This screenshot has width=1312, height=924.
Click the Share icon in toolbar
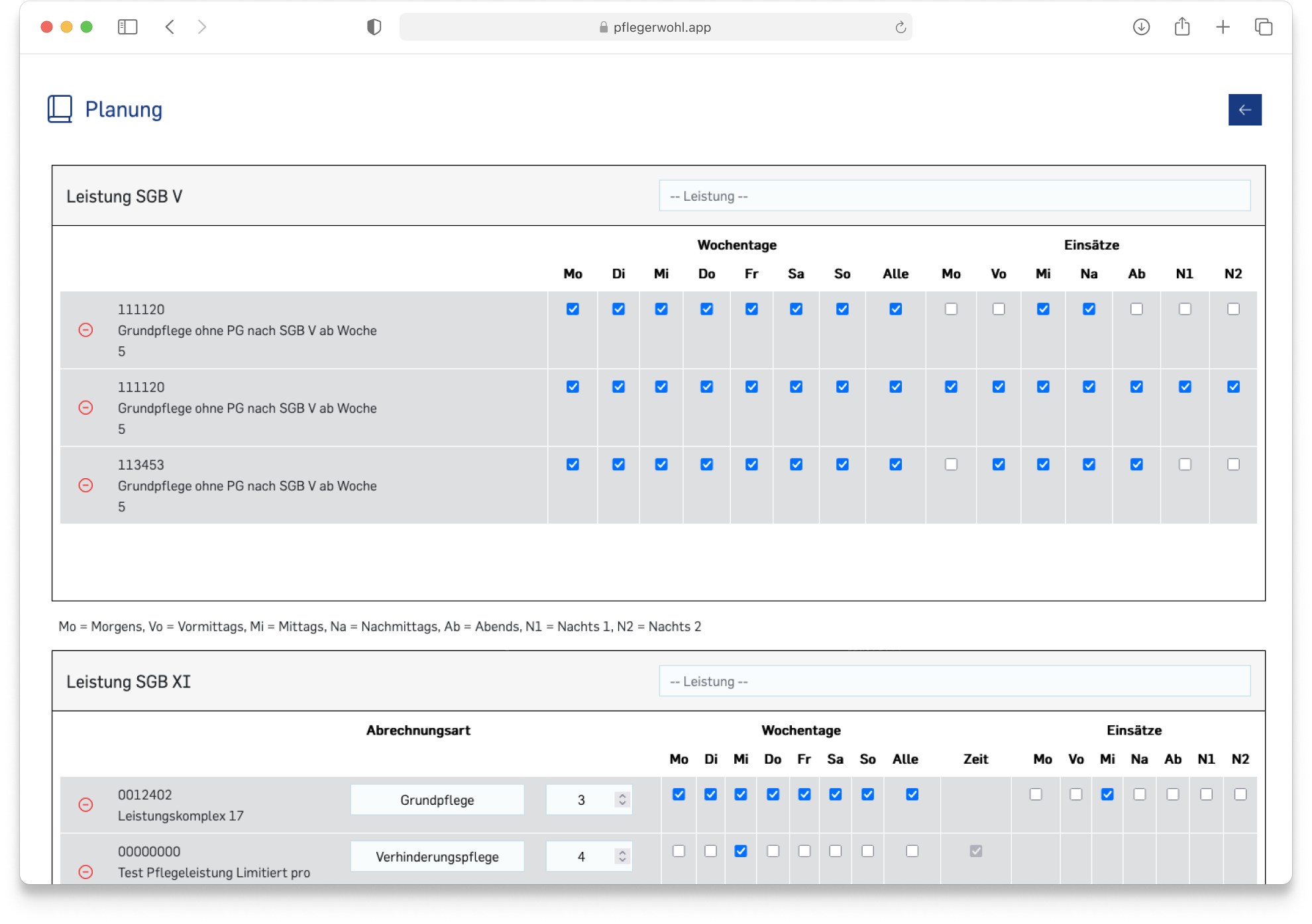point(1181,27)
